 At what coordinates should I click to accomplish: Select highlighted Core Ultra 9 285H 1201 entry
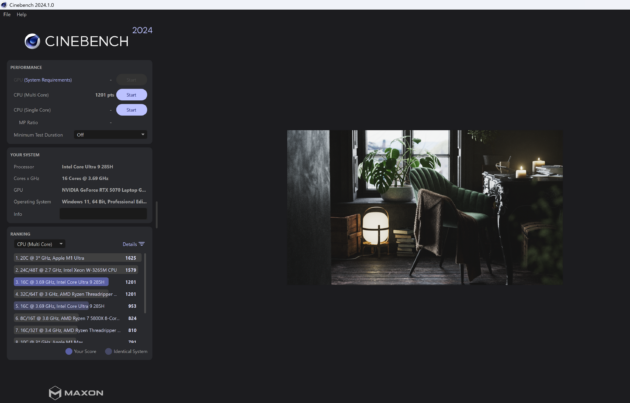point(76,282)
